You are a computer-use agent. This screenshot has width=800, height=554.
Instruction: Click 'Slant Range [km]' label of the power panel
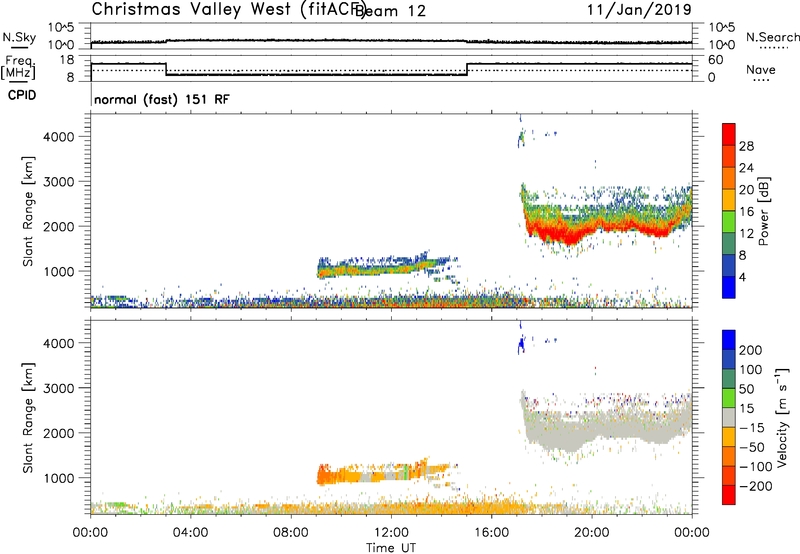28,211
